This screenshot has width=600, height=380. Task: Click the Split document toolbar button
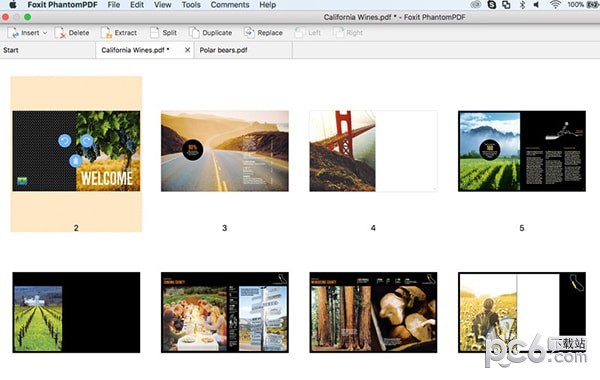[163, 33]
